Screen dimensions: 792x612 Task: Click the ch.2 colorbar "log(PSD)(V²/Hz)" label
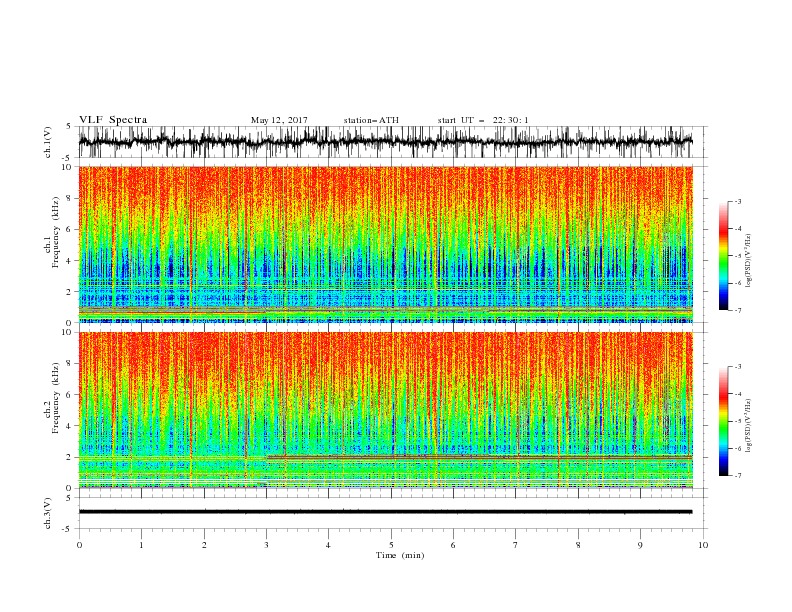[749, 425]
